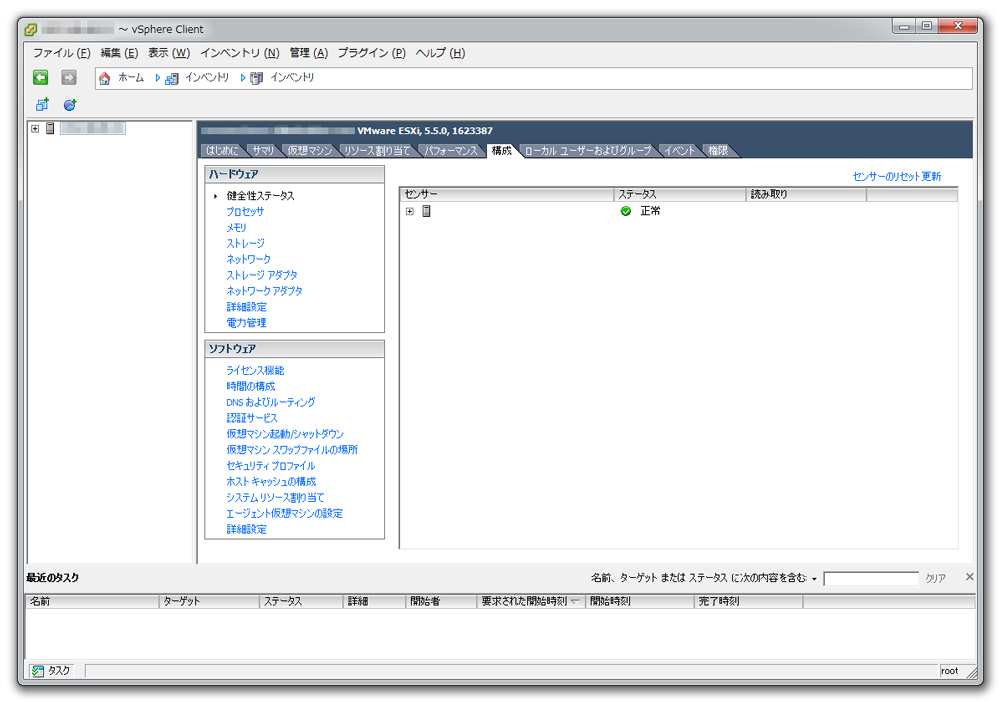Click the クリア button in tasks filter
The height and width of the screenshot is (702, 1000).
click(936, 578)
